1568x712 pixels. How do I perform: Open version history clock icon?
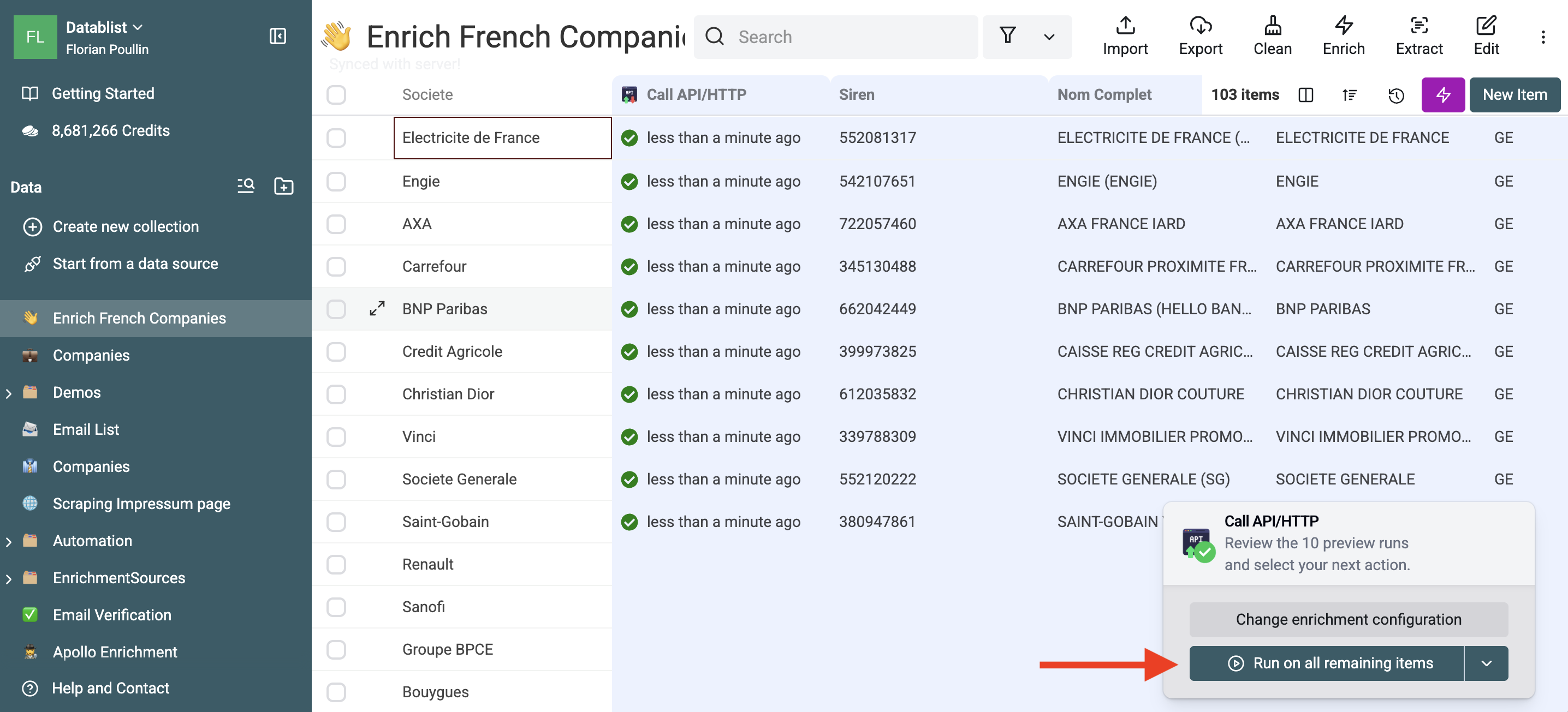(x=1395, y=95)
